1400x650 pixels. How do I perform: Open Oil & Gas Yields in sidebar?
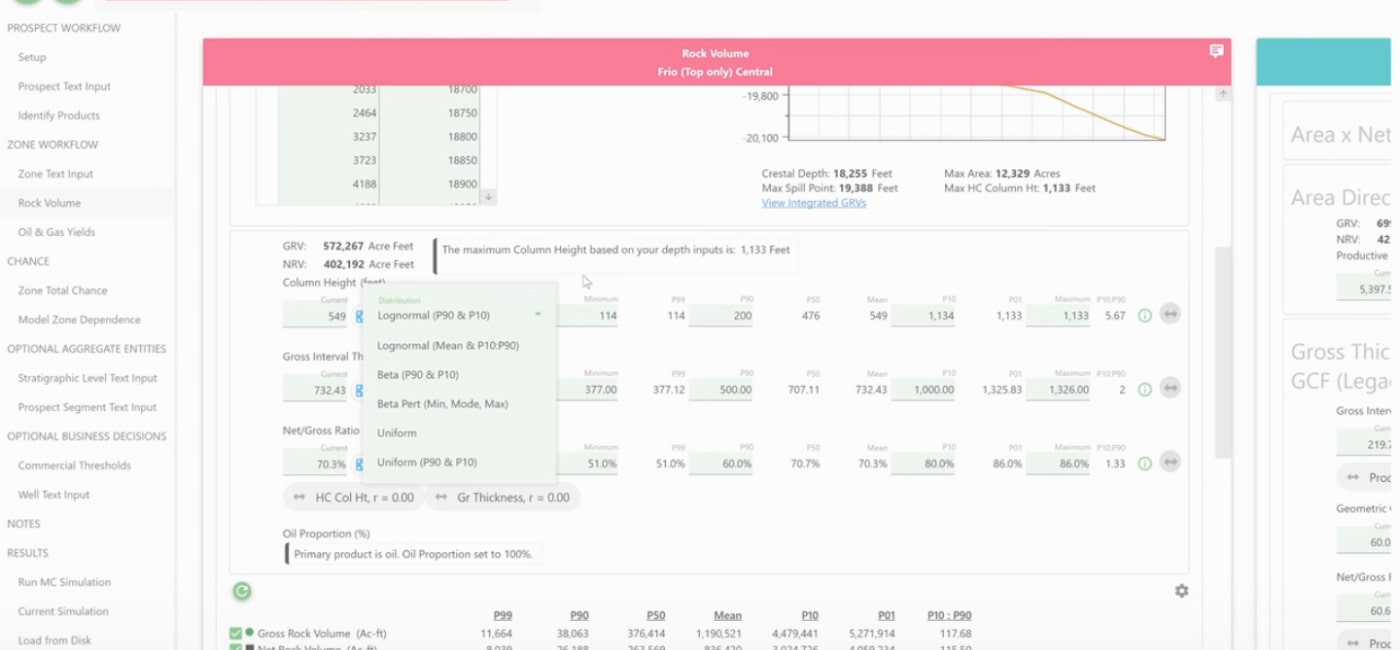tap(57, 232)
